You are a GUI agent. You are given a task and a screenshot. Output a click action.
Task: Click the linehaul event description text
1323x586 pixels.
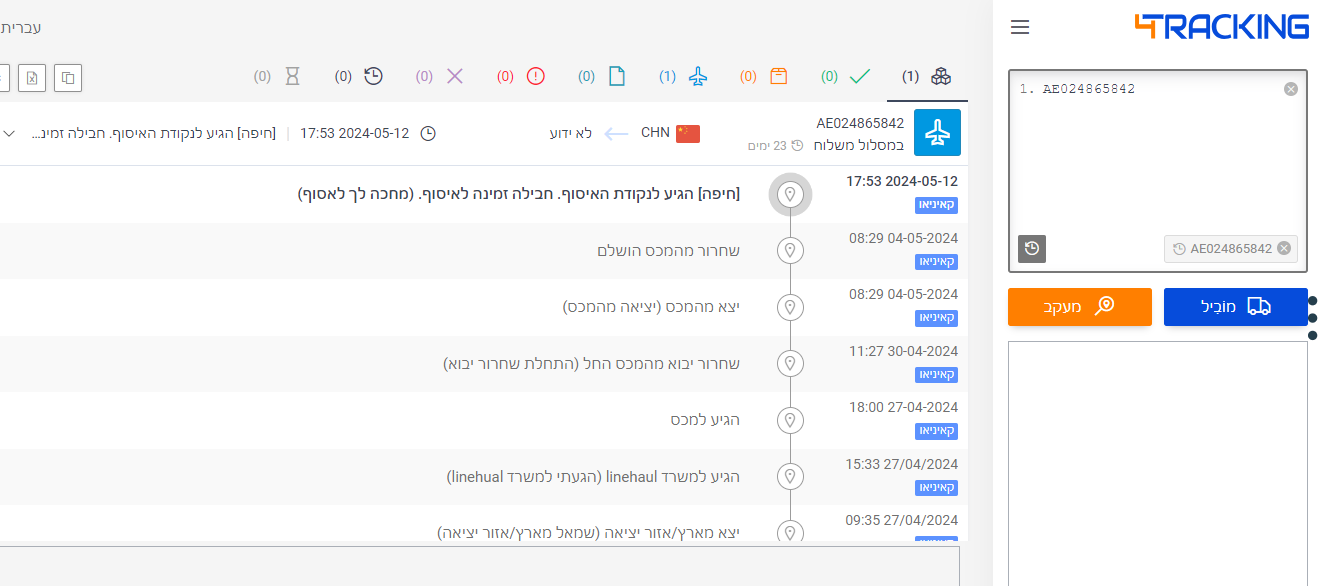coord(593,477)
